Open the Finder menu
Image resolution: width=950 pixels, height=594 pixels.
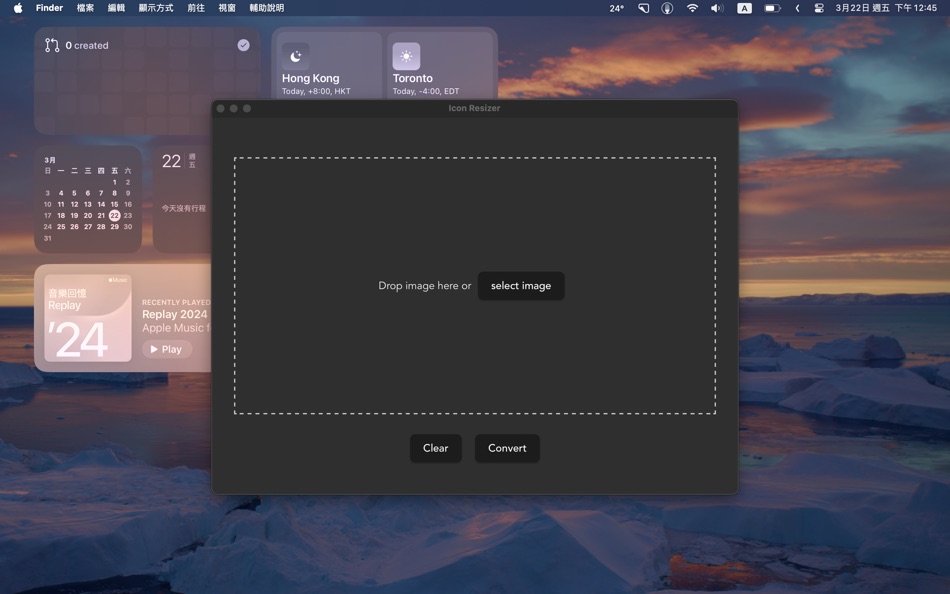coord(50,8)
